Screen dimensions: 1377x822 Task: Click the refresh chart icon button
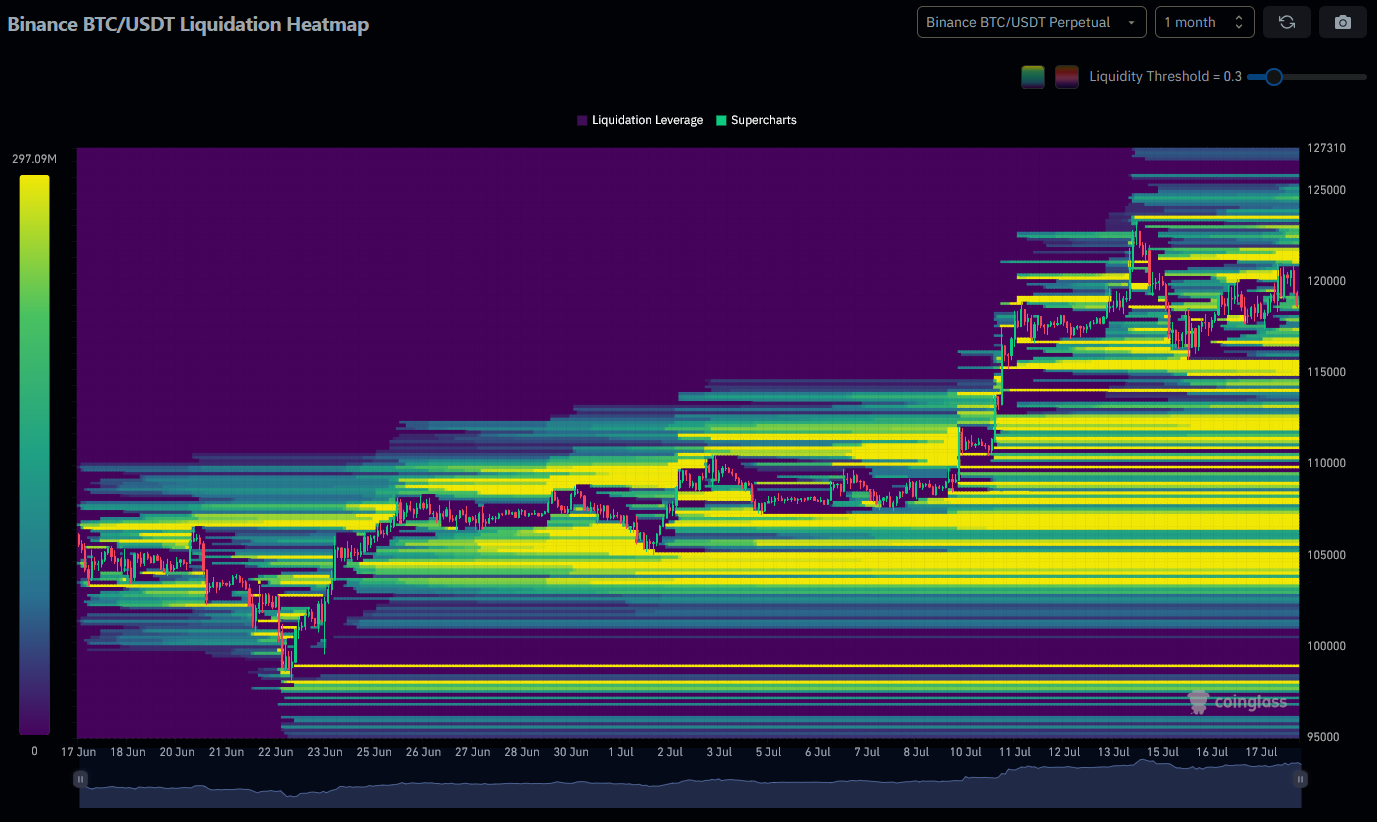pyautogui.click(x=1287, y=22)
